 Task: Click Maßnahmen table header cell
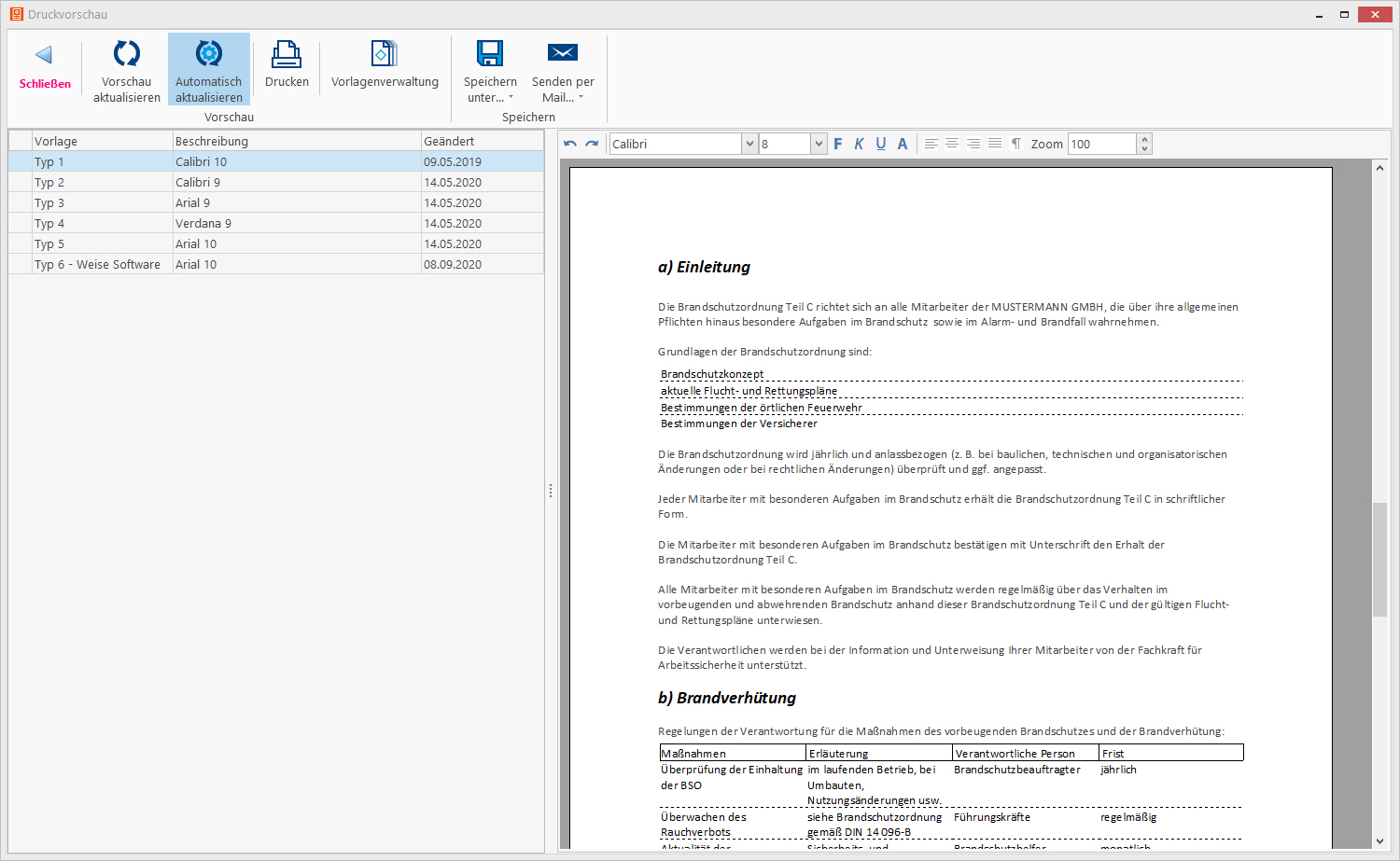click(733, 753)
